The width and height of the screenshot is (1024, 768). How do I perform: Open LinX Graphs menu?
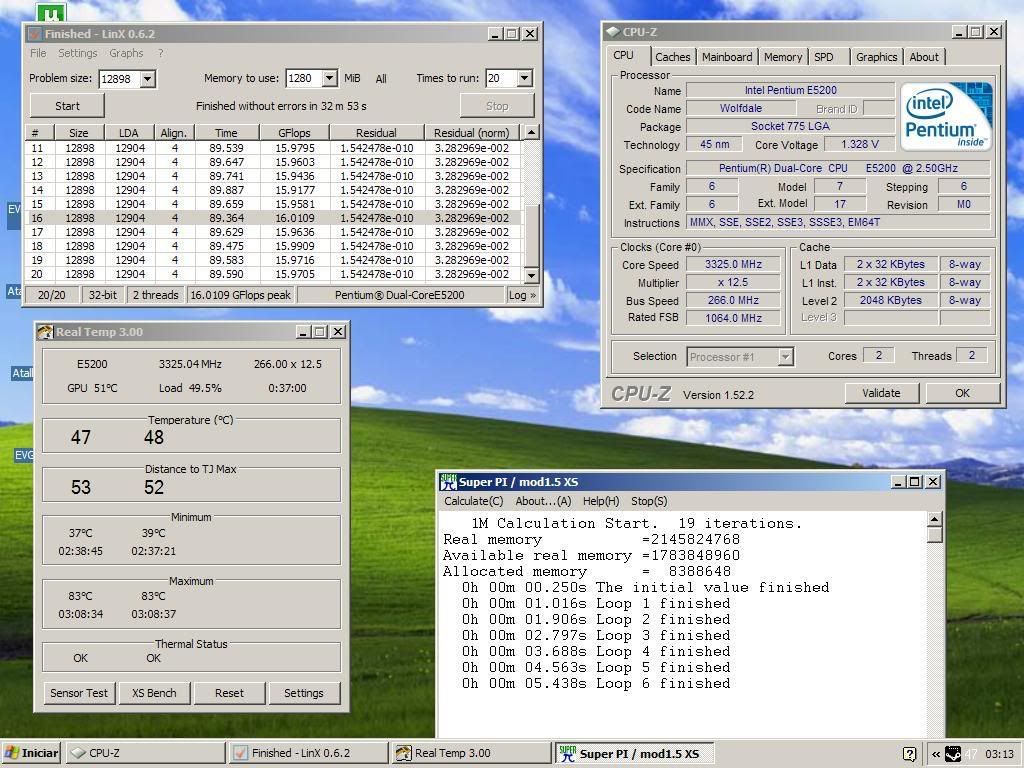tap(126, 53)
